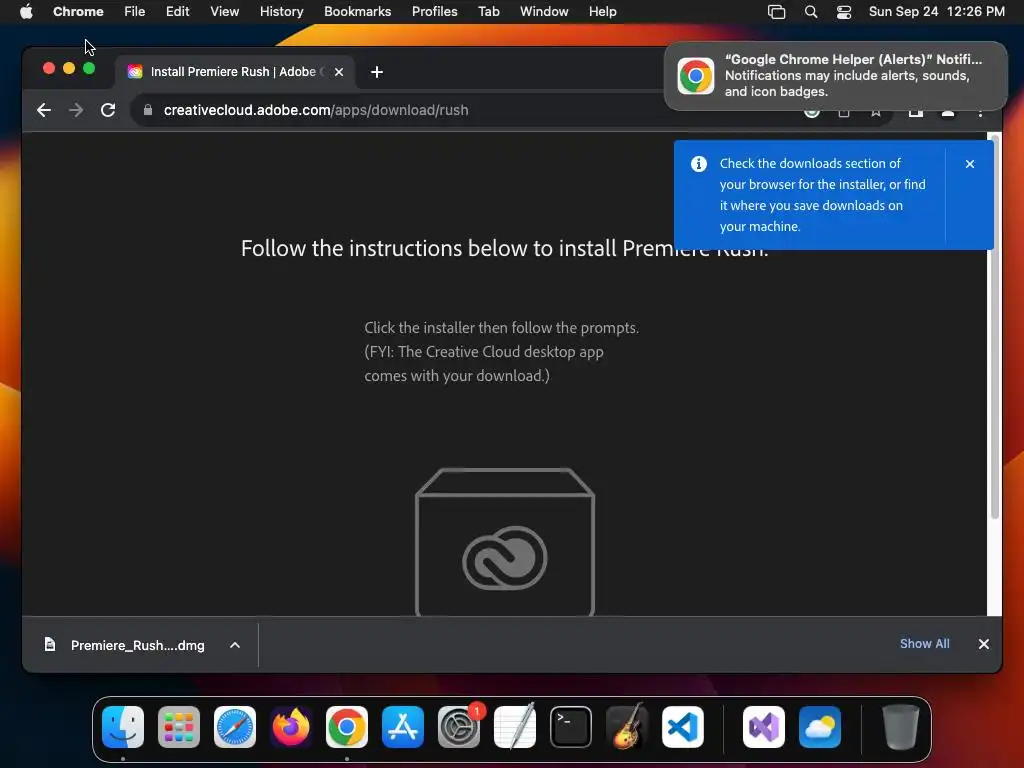1024x768 pixels.
Task: Open the Profiles menu
Action: pos(435,12)
